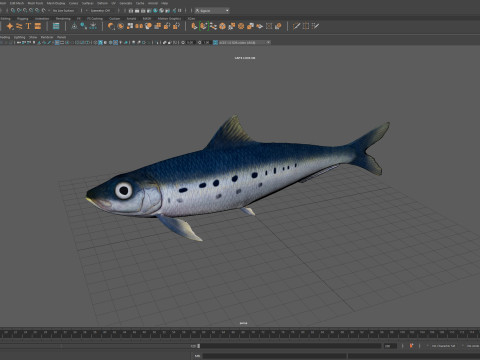
Task: Click the range slider handle
Action: (x=199, y=346)
